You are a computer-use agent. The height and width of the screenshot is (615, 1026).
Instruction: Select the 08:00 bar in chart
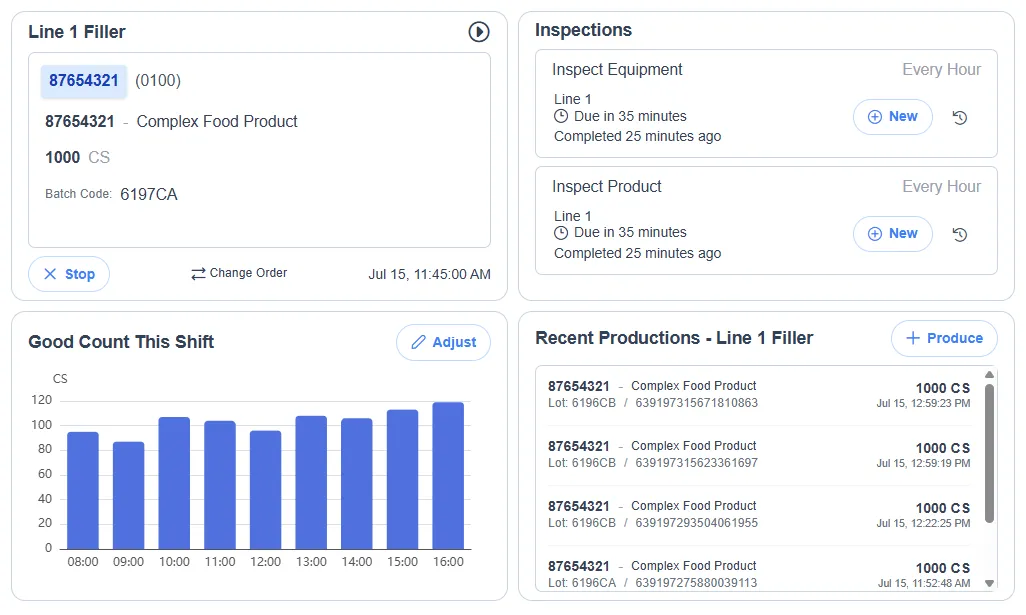(83, 491)
